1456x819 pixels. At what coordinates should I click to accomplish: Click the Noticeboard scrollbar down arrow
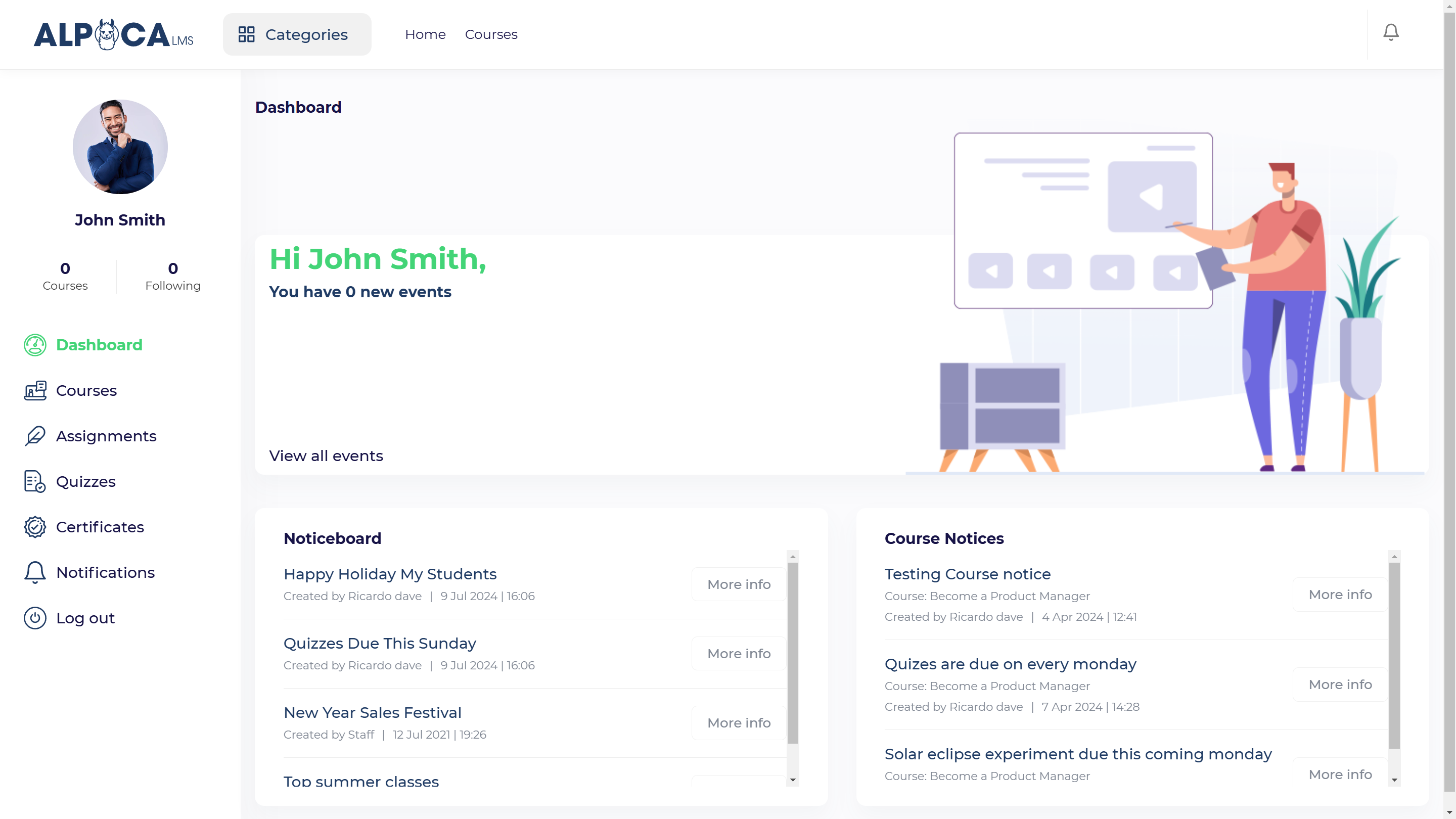tap(793, 780)
